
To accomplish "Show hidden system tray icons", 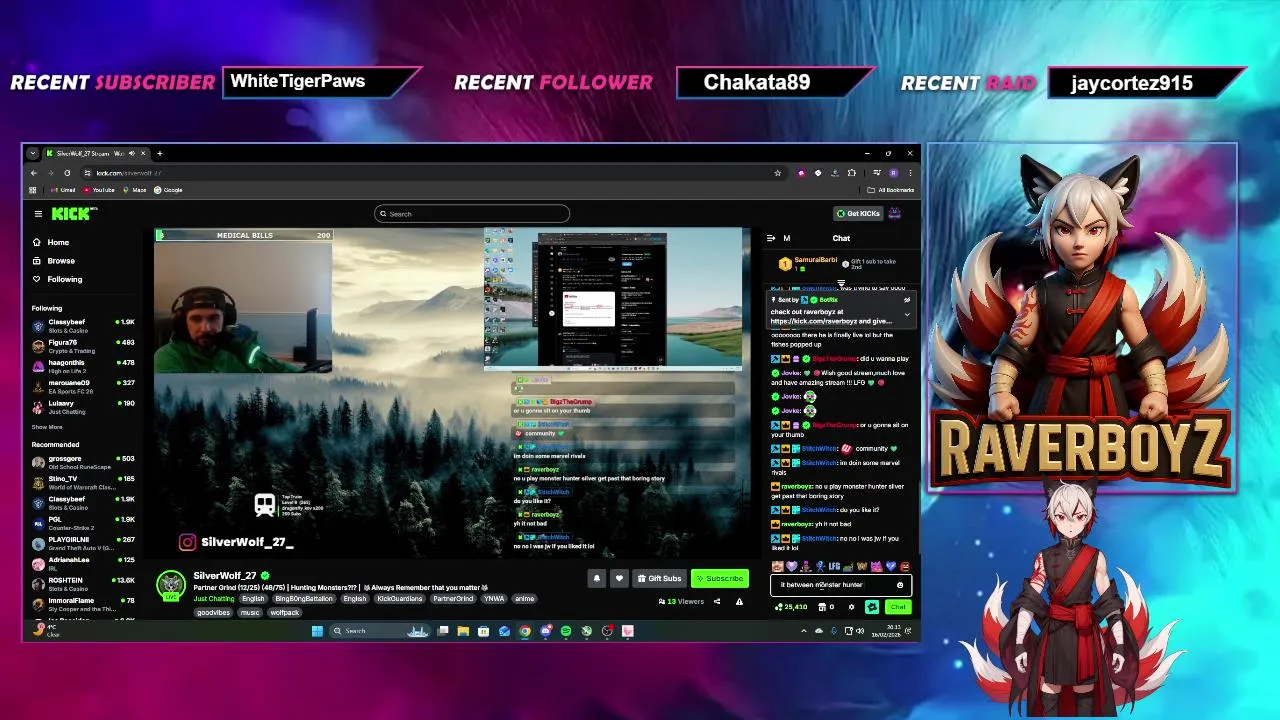I will click(x=803, y=631).
